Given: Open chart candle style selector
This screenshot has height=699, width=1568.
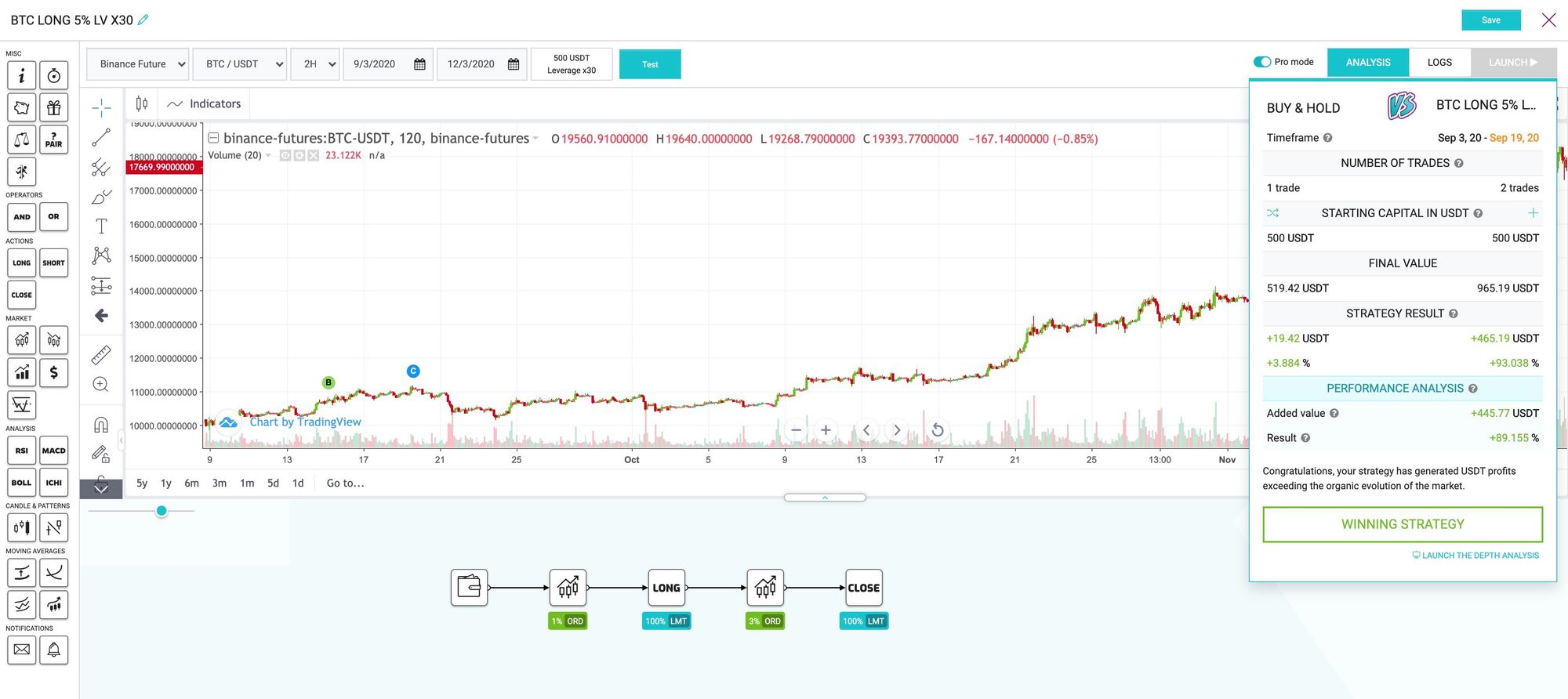Looking at the screenshot, I should pyautogui.click(x=142, y=103).
